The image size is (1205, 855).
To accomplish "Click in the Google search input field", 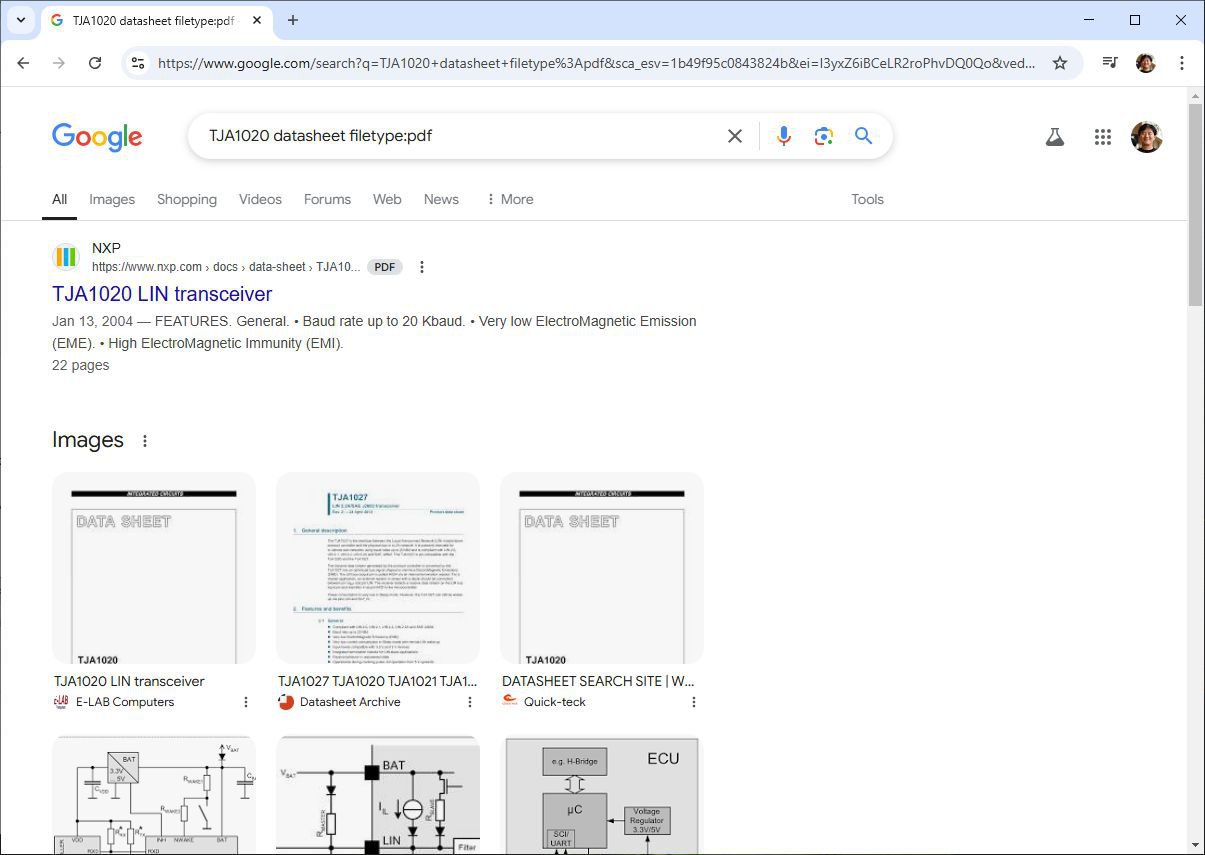I will 460,136.
